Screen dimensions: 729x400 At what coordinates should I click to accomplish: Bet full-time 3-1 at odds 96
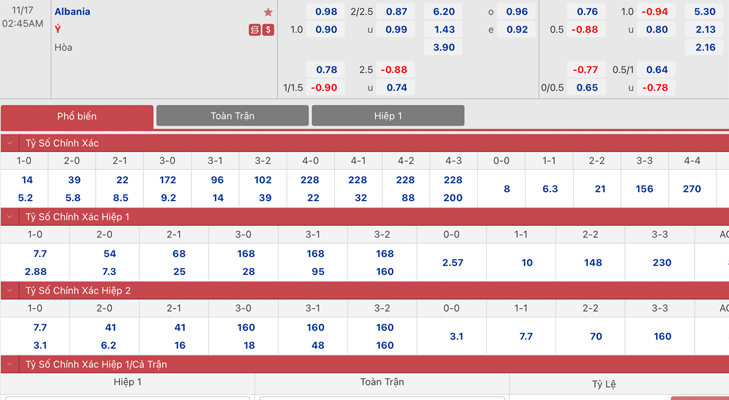(x=217, y=180)
